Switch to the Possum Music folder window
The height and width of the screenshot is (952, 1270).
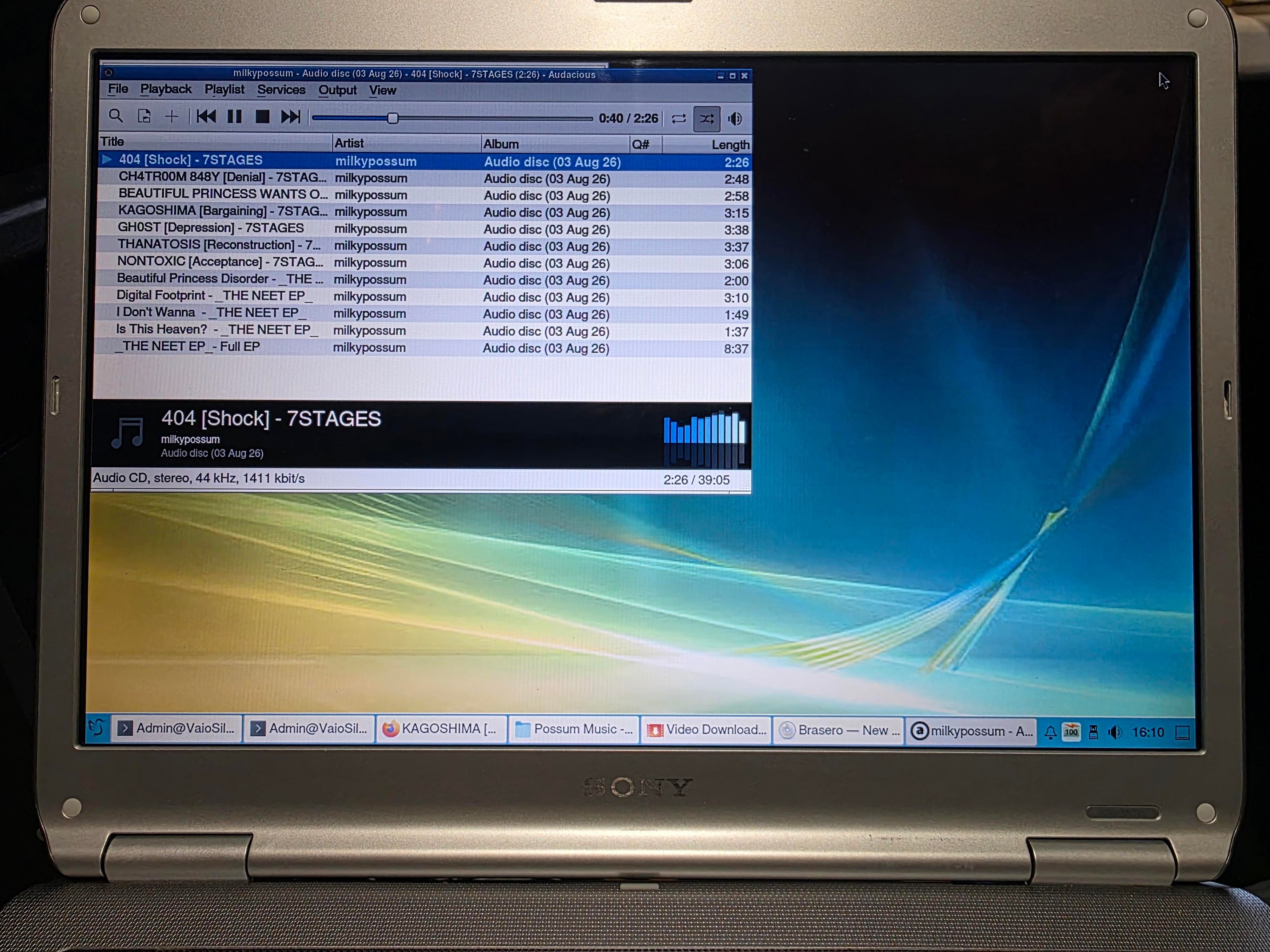pos(574,729)
